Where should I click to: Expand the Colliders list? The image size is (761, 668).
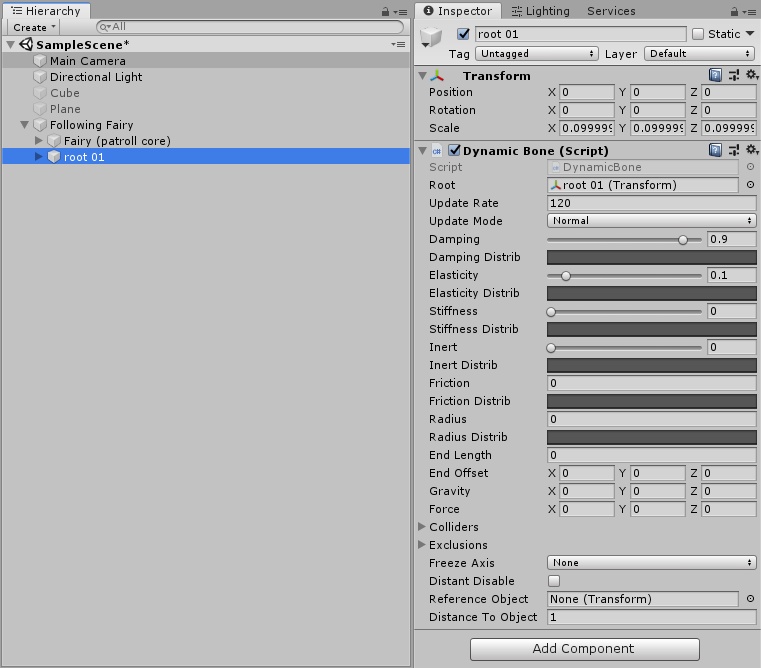pyautogui.click(x=422, y=526)
